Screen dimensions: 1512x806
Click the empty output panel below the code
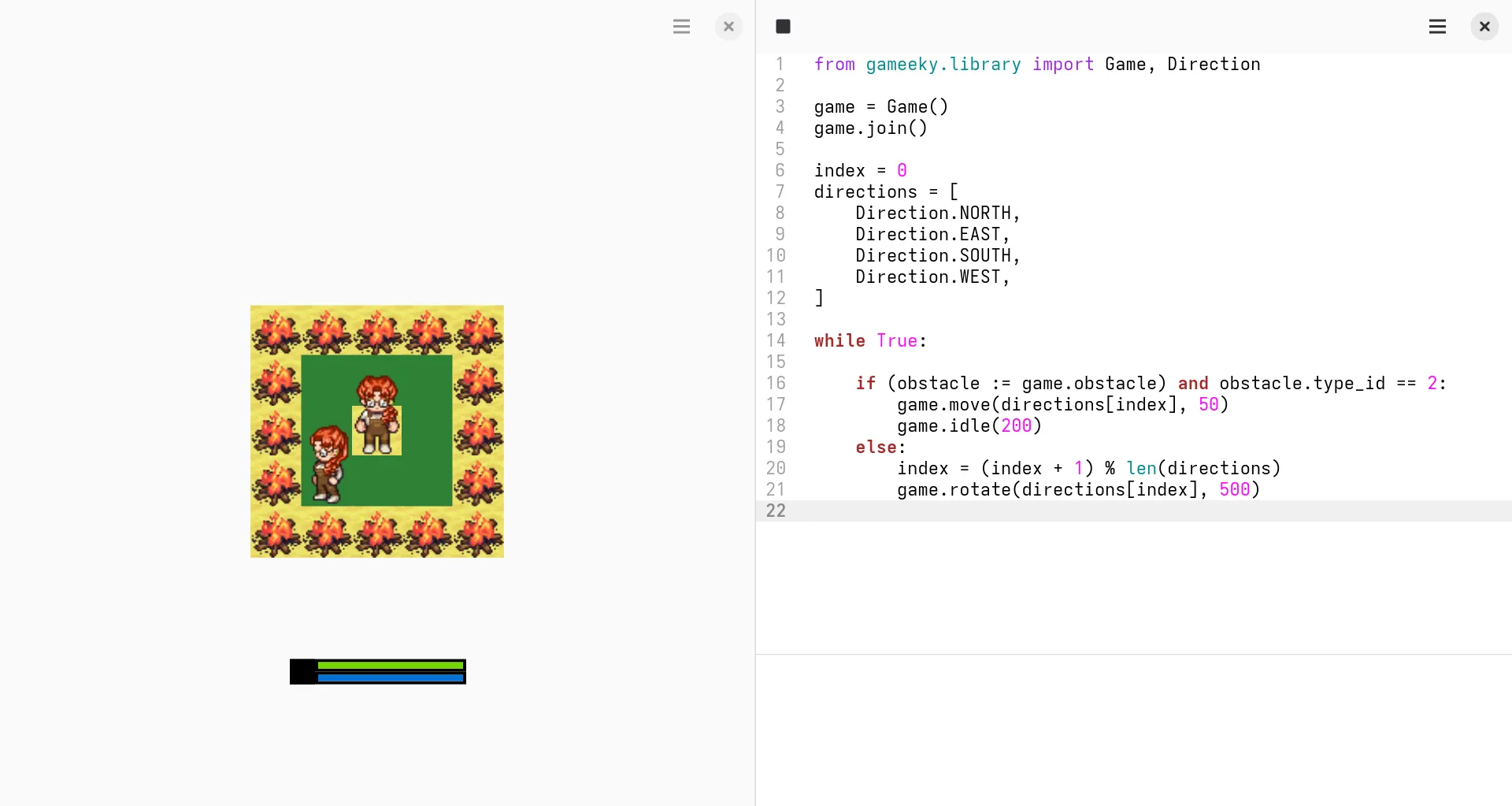(1133, 729)
